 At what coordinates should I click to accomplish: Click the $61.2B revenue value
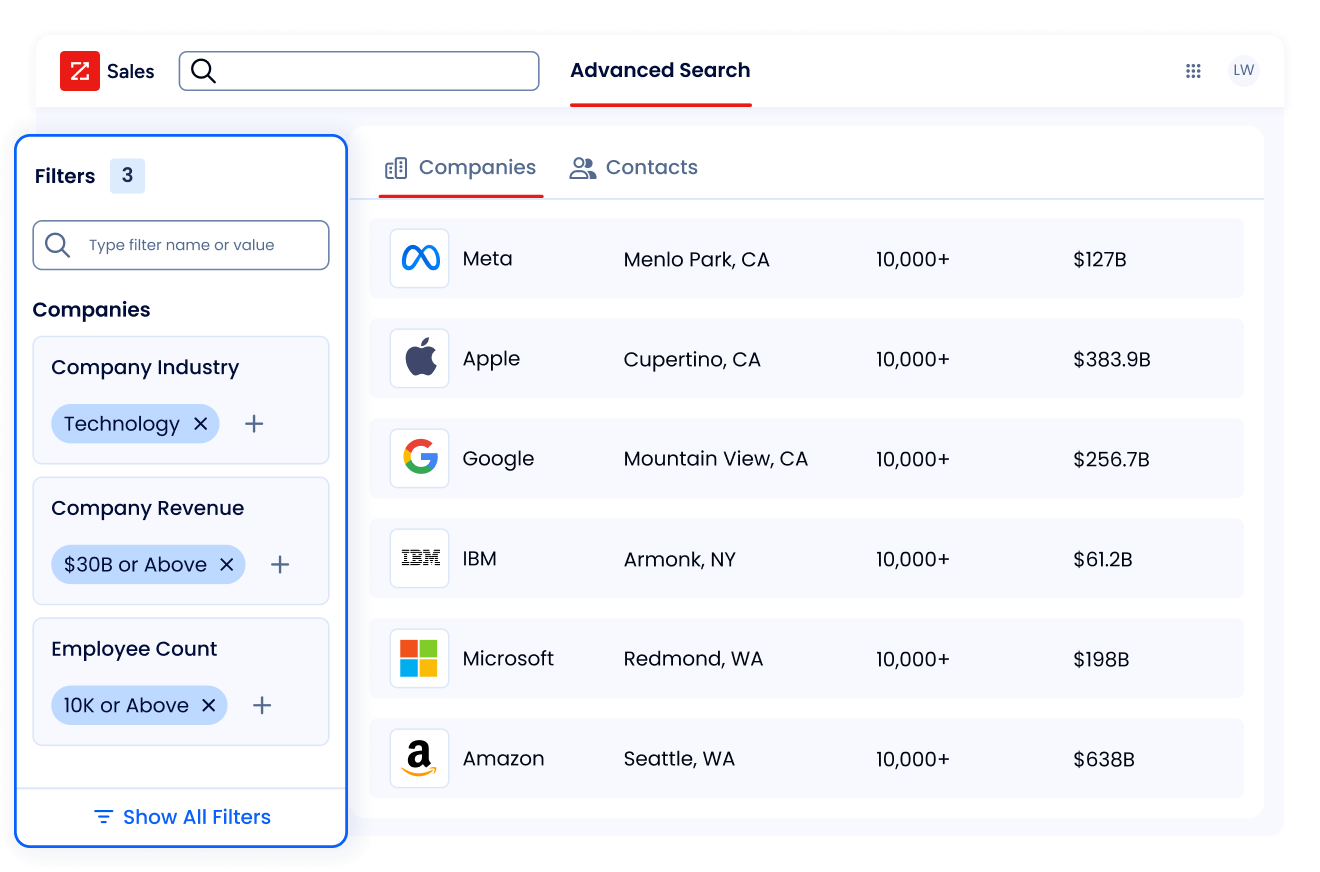pos(1103,560)
